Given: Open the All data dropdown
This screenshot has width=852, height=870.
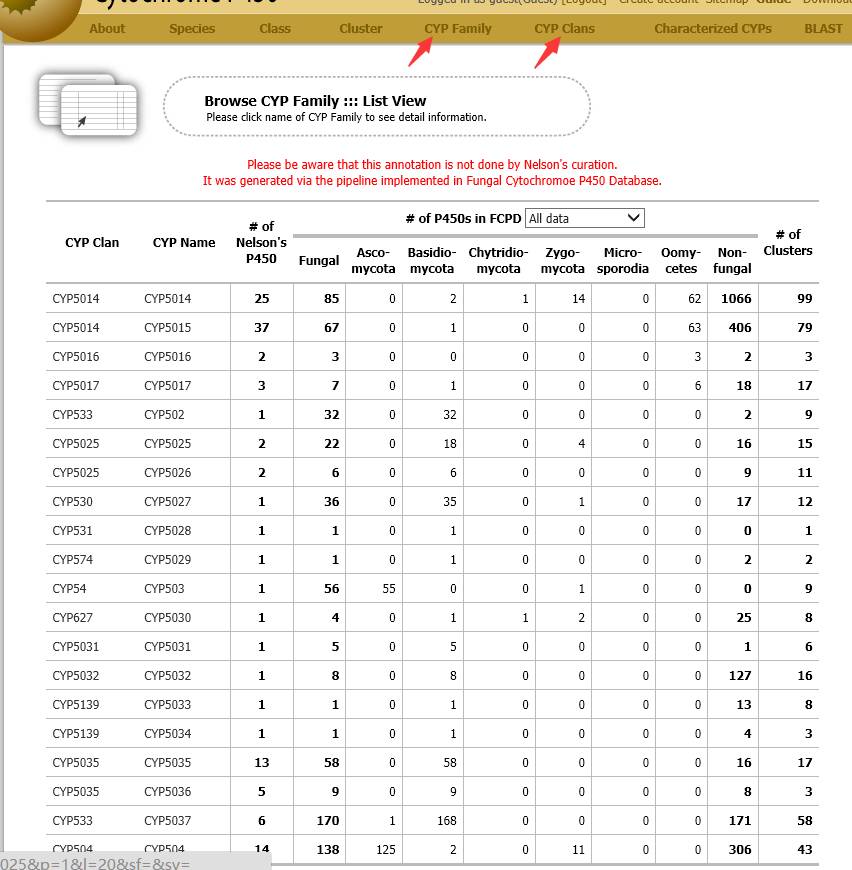Looking at the screenshot, I should [x=585, y=218].
